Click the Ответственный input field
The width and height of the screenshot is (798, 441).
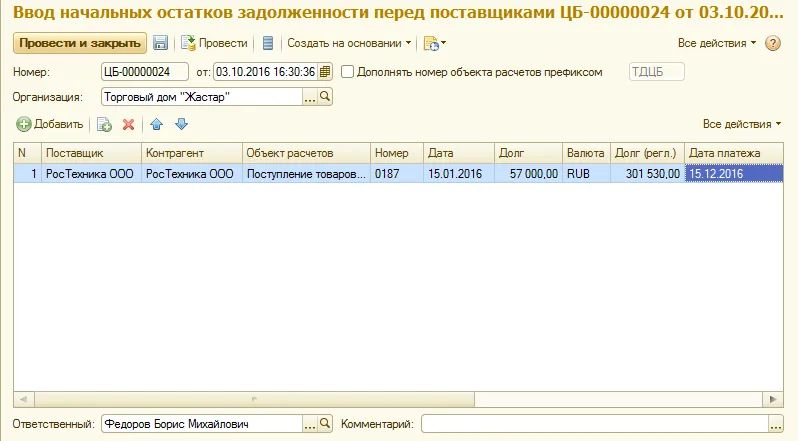click(x=202, y=424)
